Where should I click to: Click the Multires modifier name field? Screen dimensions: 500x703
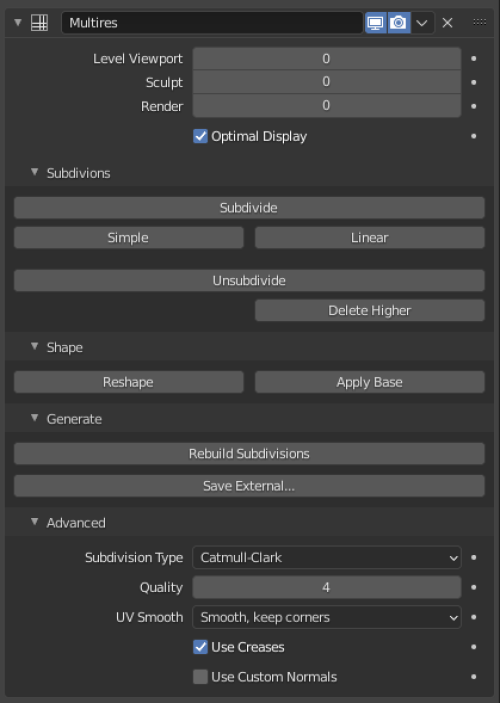pyautogui.click(x=212, y=22)
